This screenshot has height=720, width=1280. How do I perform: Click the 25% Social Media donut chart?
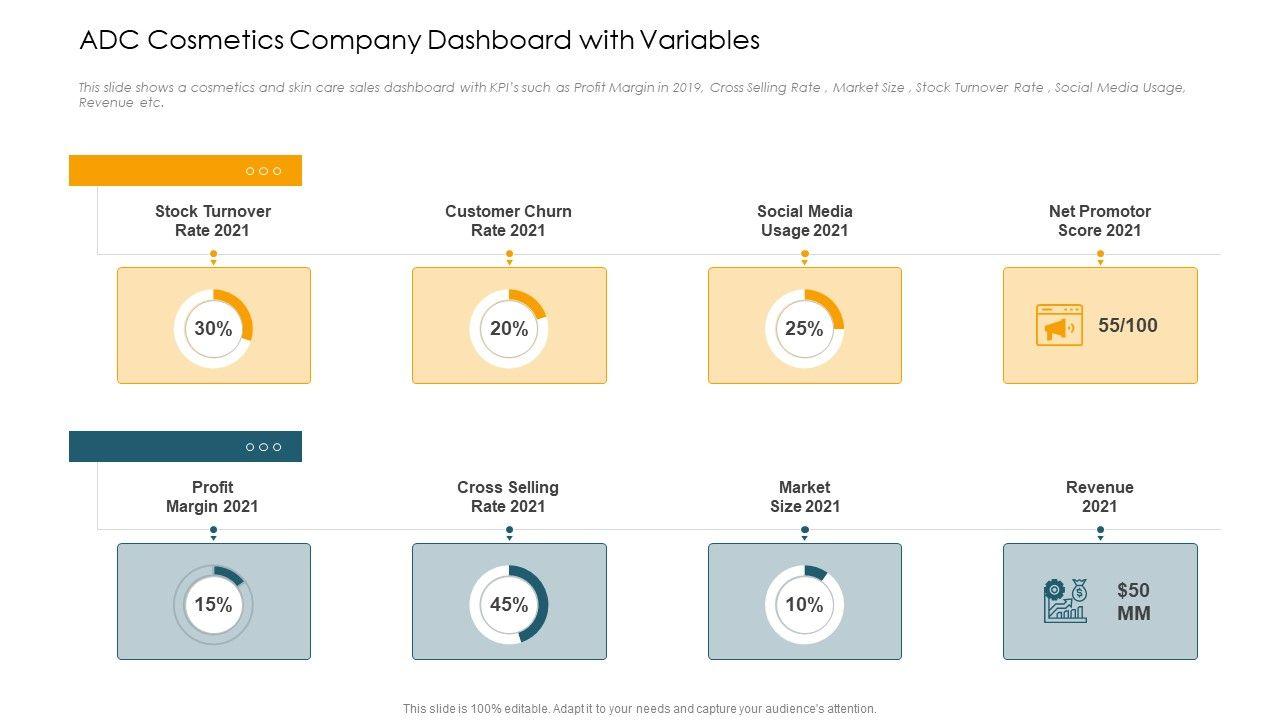click(x=804, y=329)
